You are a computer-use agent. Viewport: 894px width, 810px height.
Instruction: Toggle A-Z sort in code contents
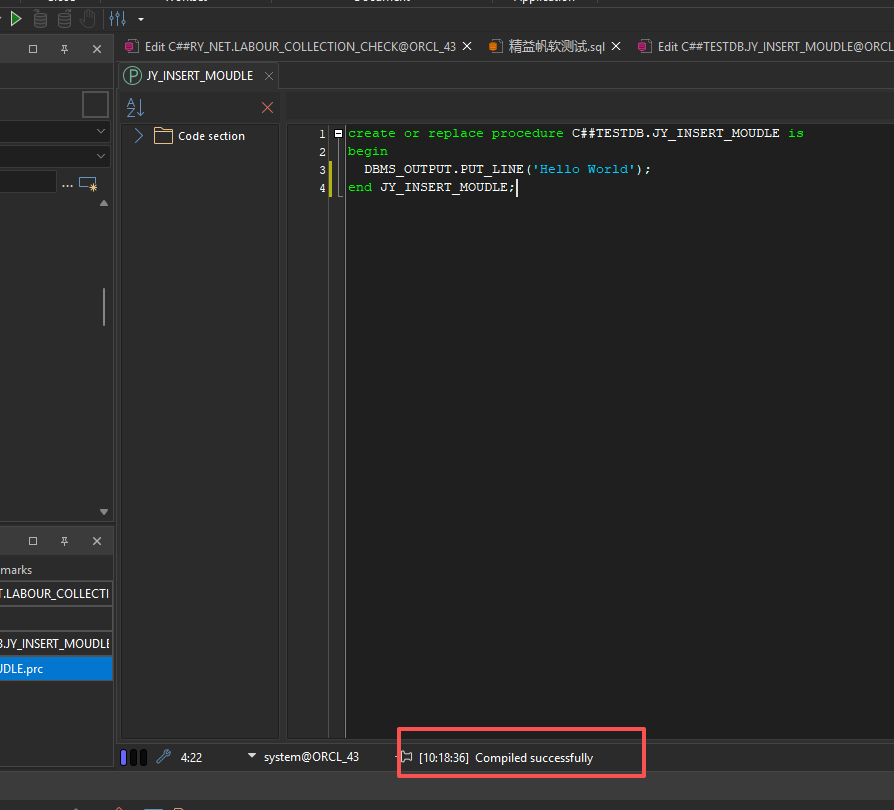pyautogui.click(x=135, y=107)
